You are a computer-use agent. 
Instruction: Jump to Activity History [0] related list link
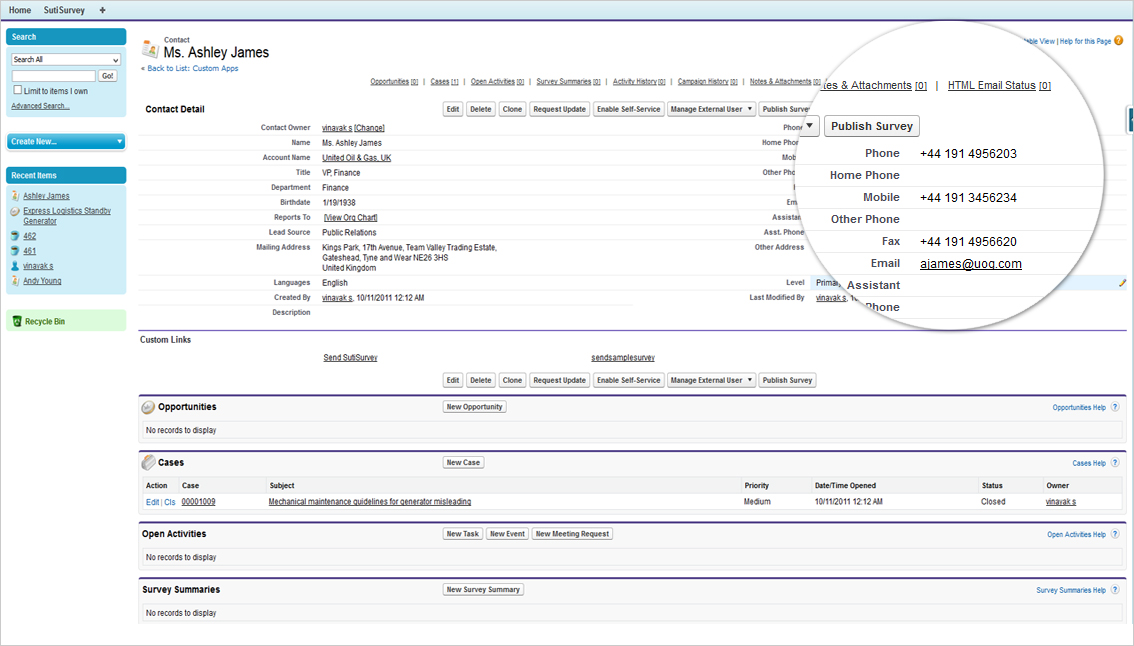pyautogui.click(x=639, y=82)
